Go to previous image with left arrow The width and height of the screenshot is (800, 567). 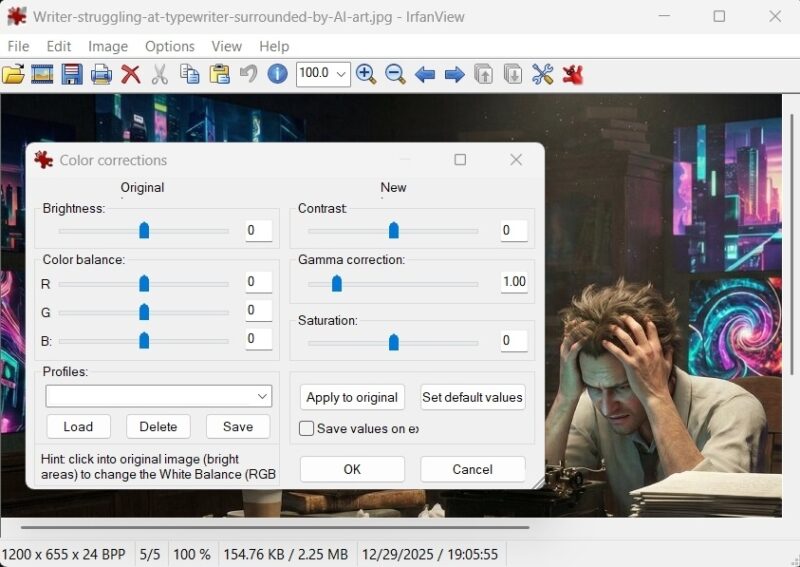[x=424, y=75]
